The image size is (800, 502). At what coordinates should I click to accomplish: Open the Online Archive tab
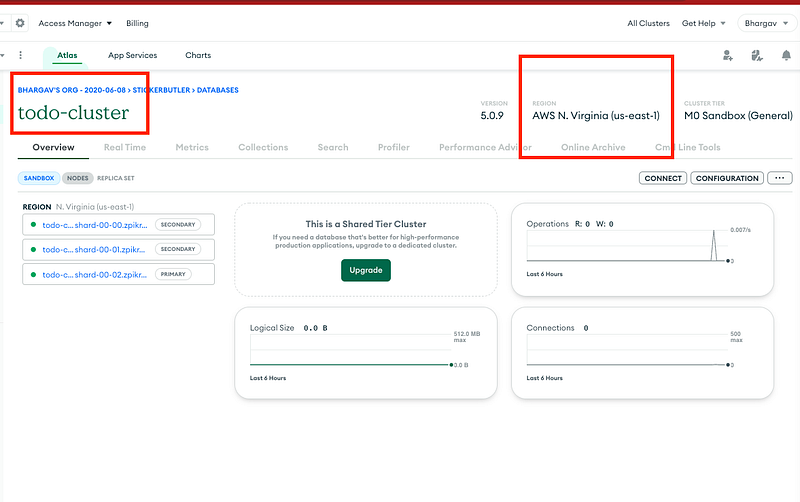point(593,147)
